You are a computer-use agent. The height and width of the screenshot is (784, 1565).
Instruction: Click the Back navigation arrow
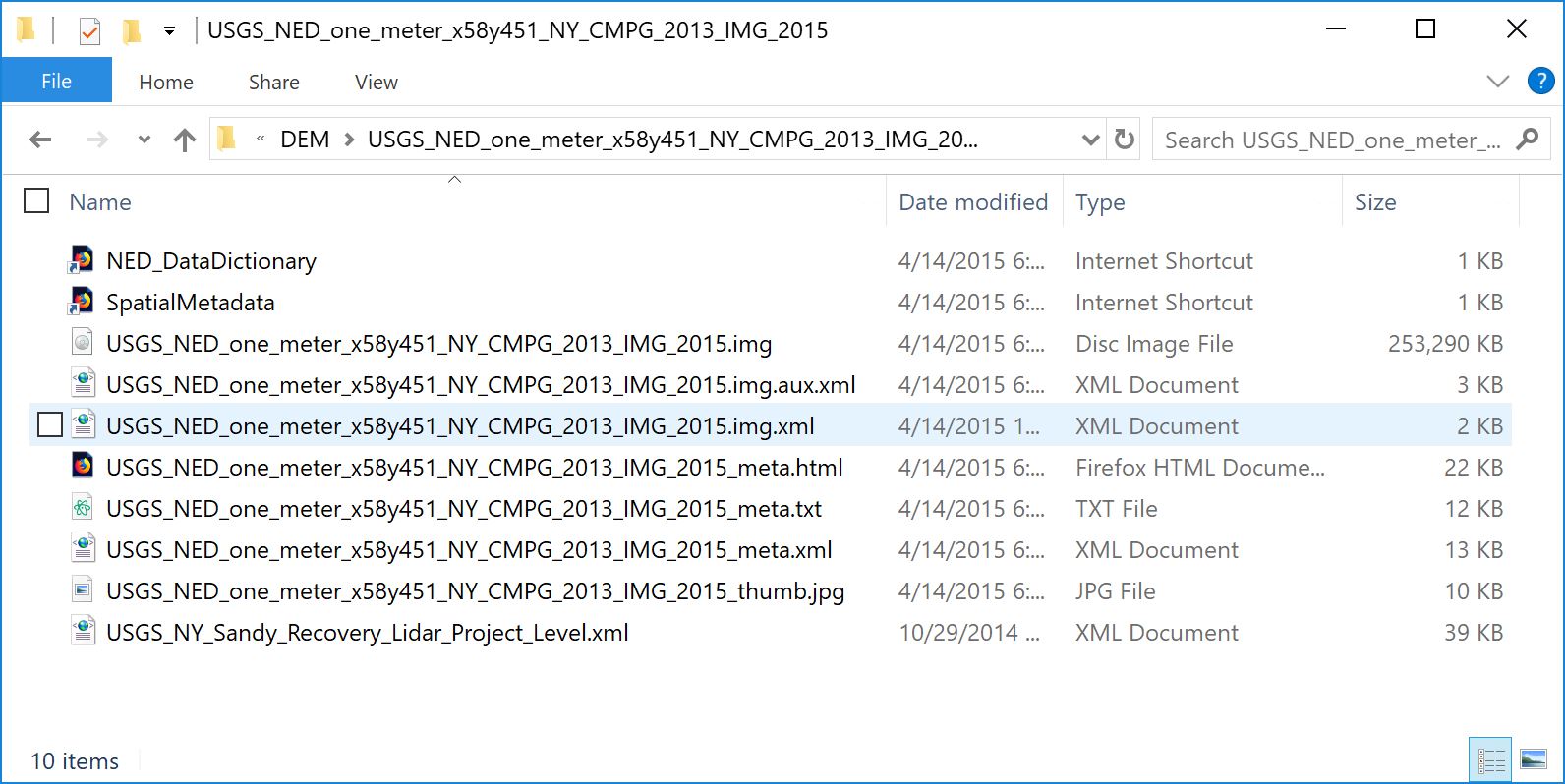[x=40, y=140]
